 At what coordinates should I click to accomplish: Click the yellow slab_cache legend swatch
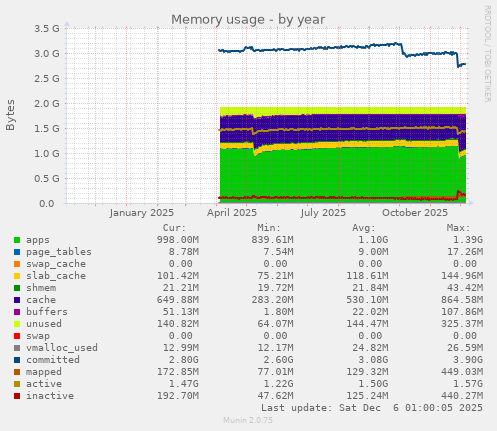point(17,276)
